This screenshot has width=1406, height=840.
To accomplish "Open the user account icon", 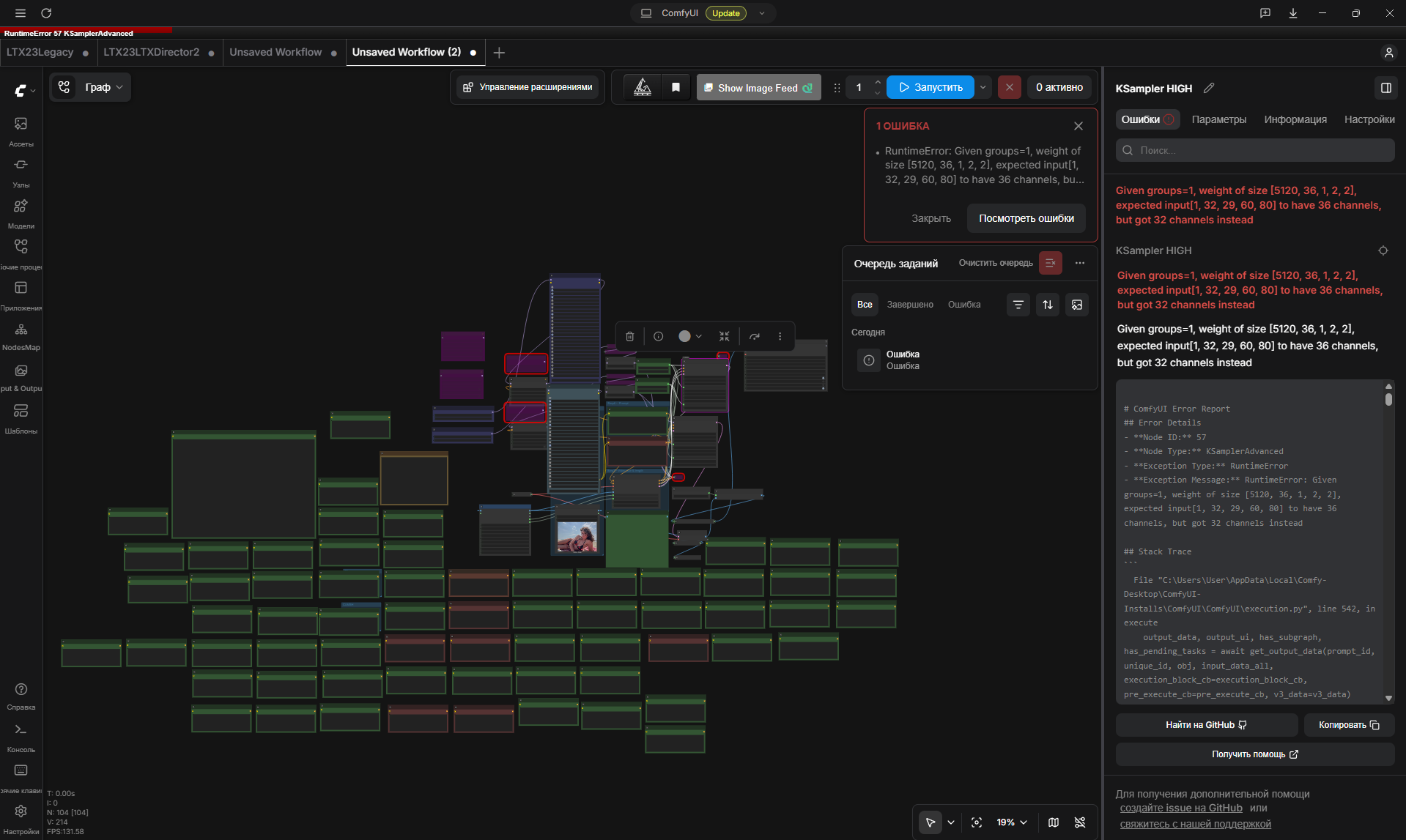I will pyautogui.click(x=1388, y=53).
